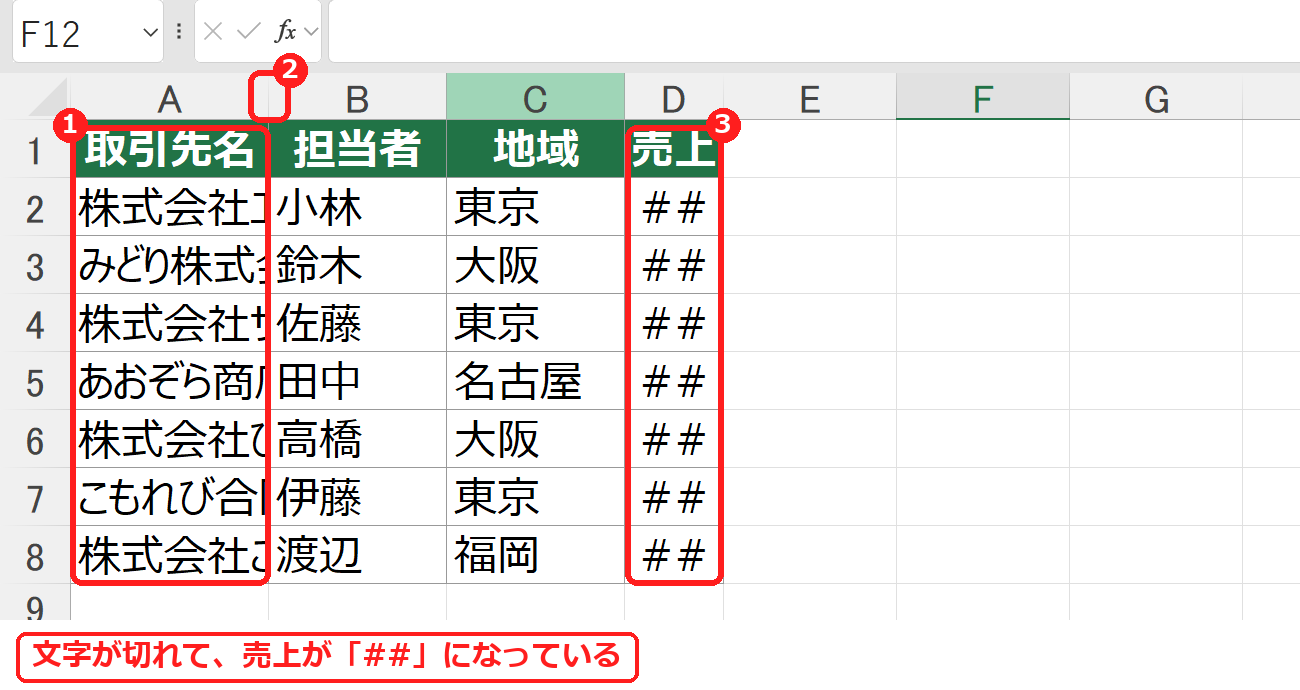Click the header cell 地域
This screenshot has height=690, width=1300.
[536, 149]
